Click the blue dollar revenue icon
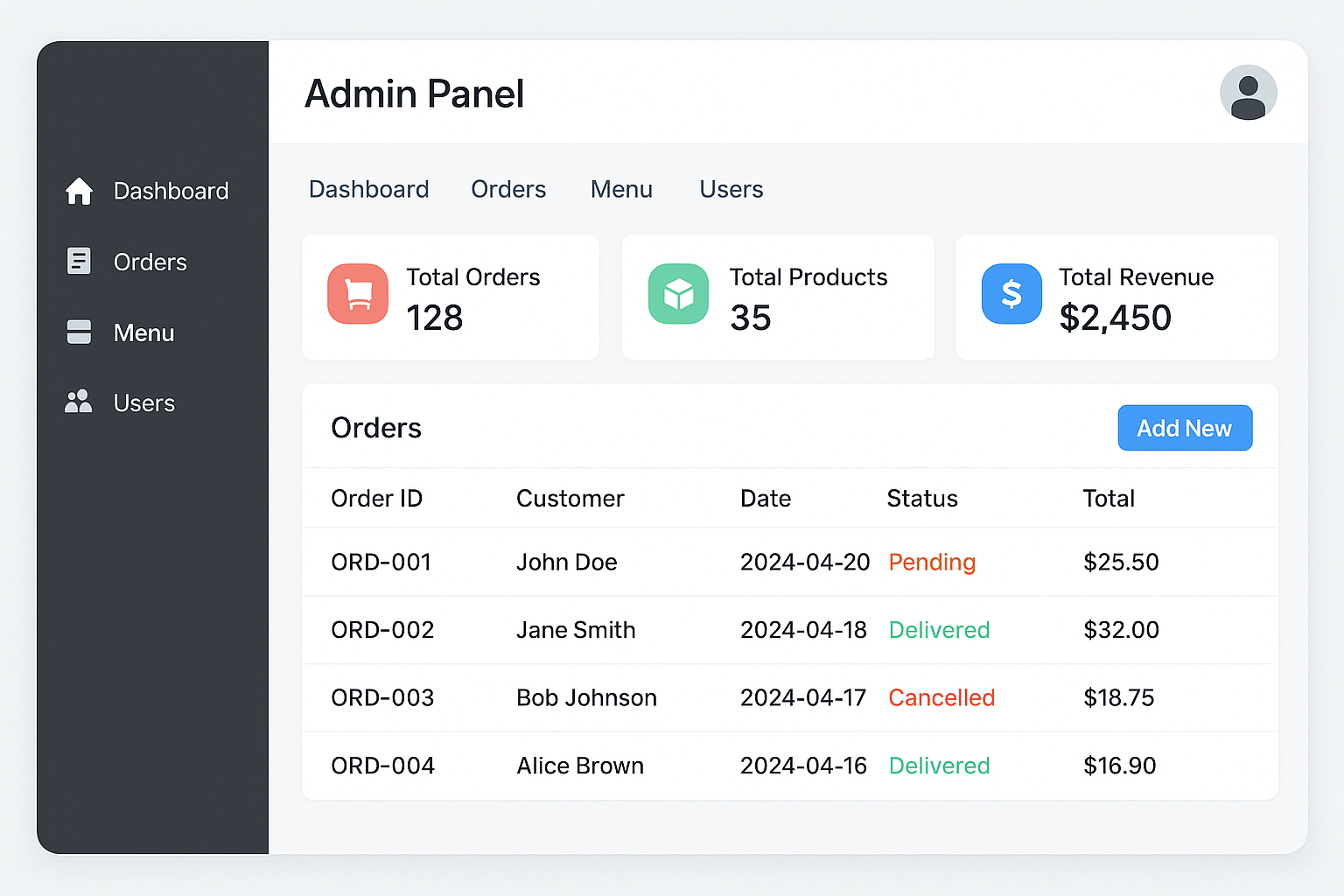Viewport: 1344px width, 896px height. tap(1011, 294)
